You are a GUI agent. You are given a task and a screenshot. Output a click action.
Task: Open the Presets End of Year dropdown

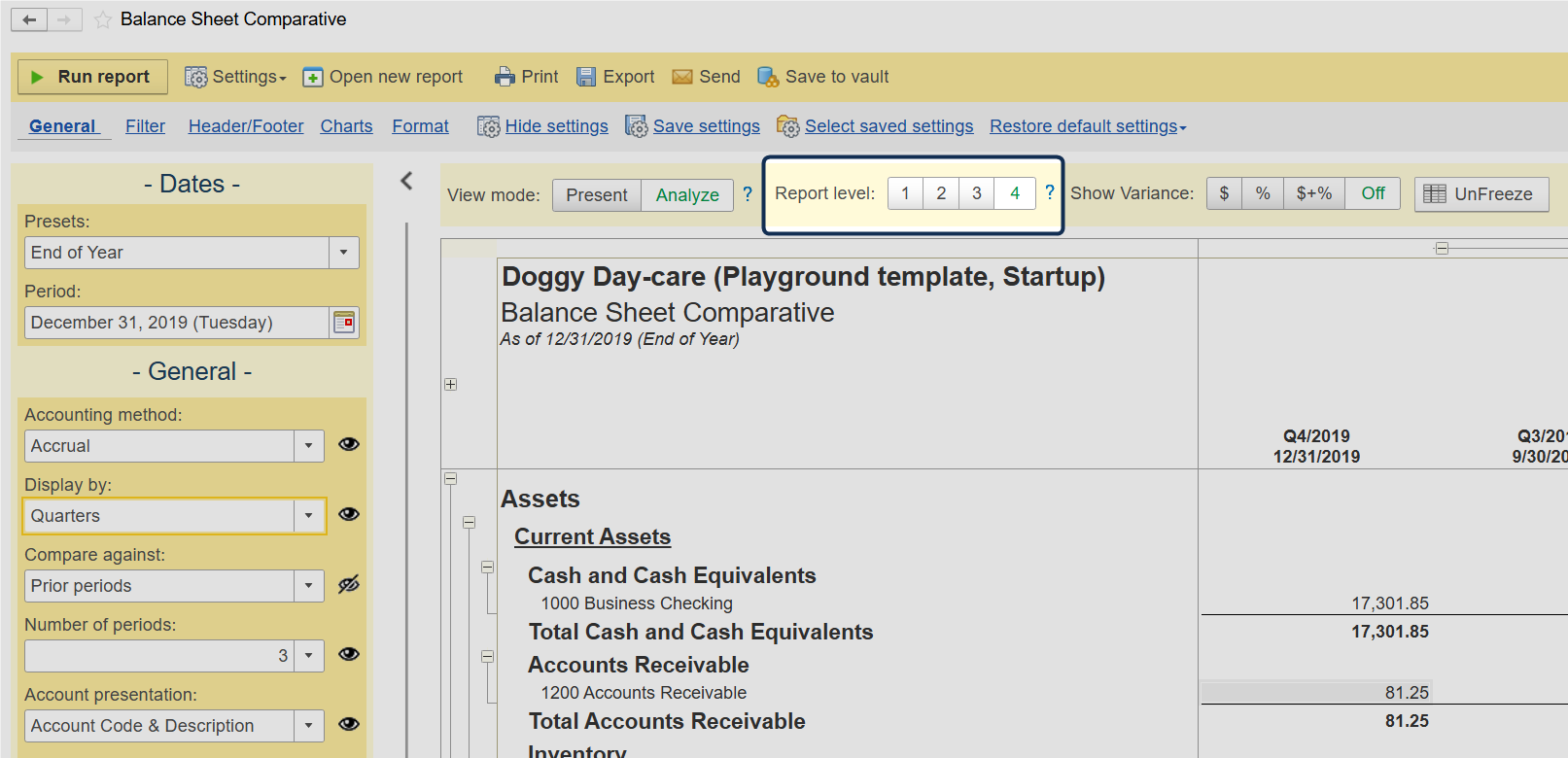point(343,253)
